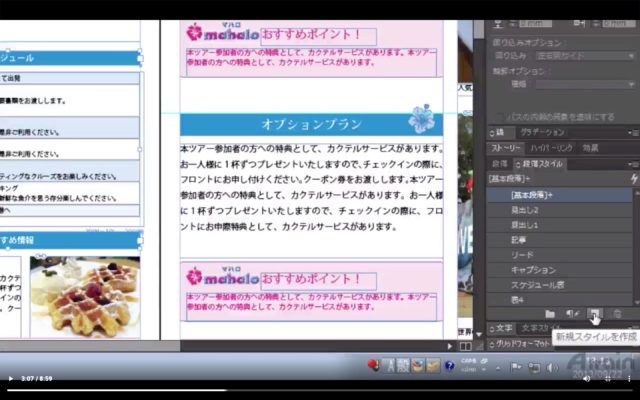The height and width of the screenshot is (400, 640).
Task: Switch to the グラデーション tab
Action: click(542, 133)
